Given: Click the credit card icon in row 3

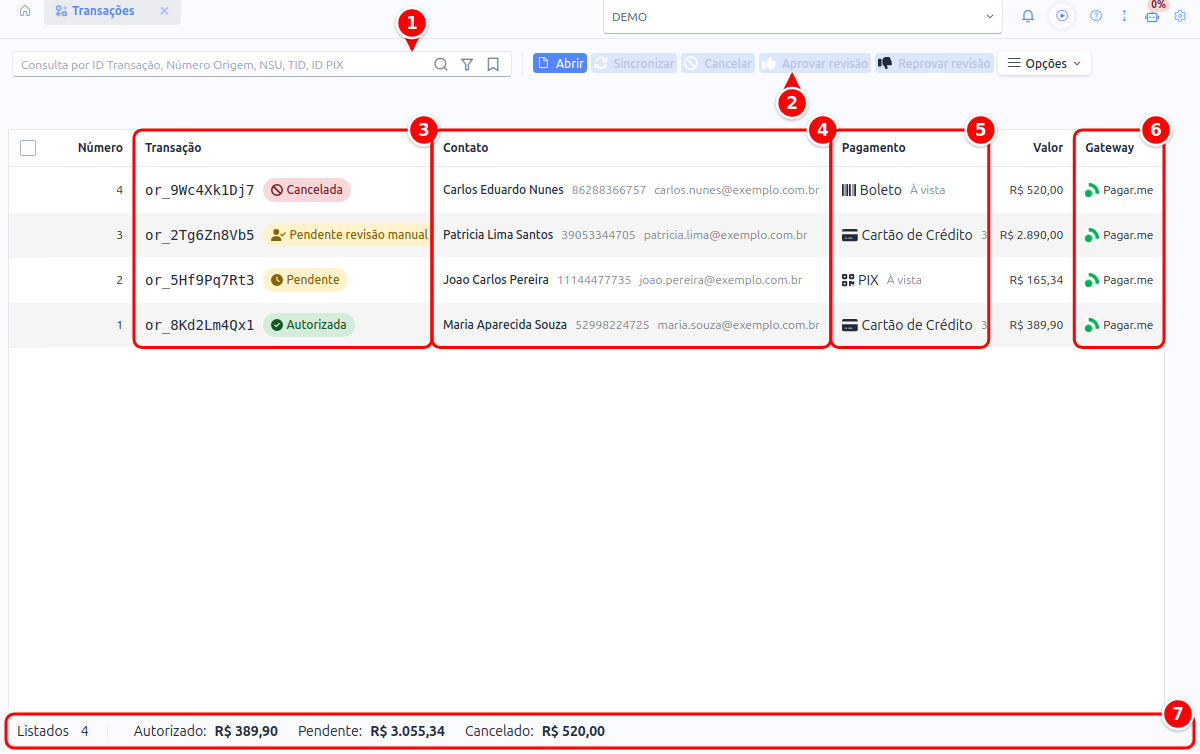Looking at the screenshot, I should pyautogui.click(x=850, y=235).
